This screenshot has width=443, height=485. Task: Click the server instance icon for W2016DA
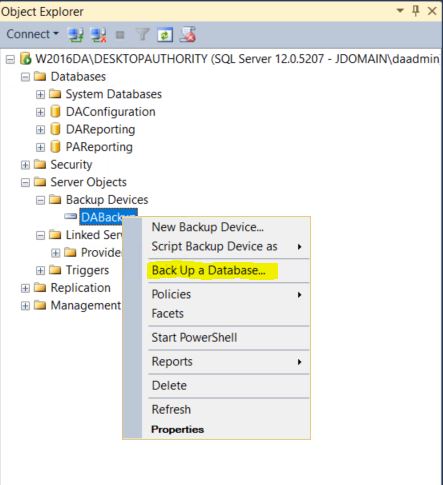point(25,59)
